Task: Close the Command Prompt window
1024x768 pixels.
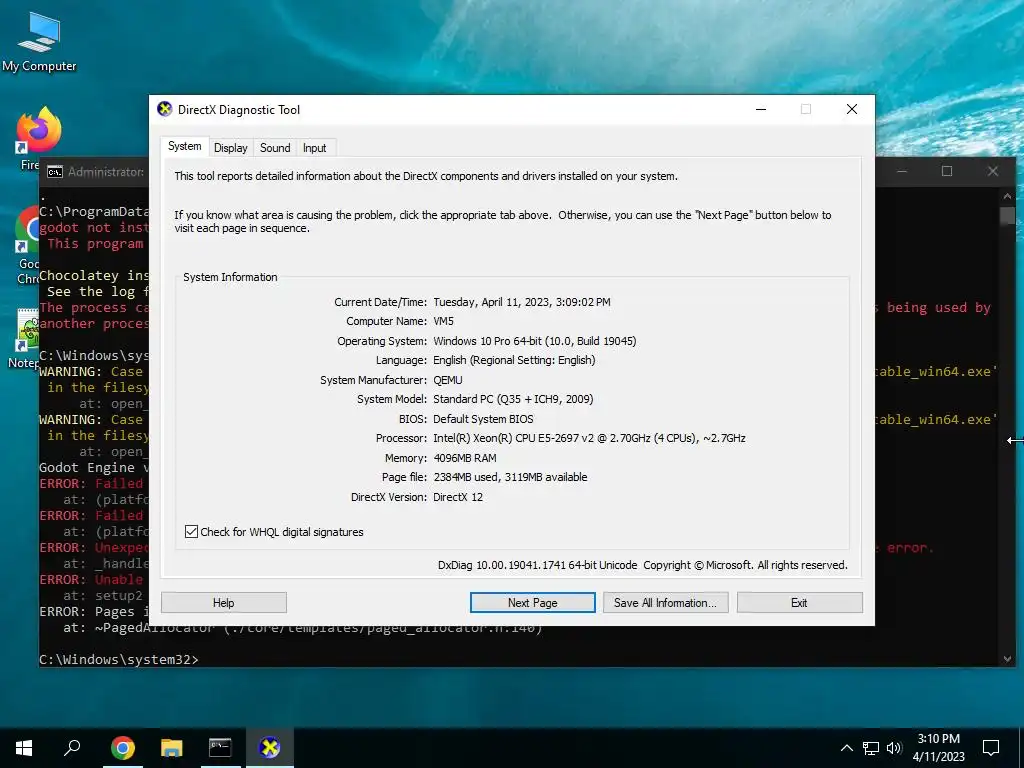Action: [x=993, y=171]
